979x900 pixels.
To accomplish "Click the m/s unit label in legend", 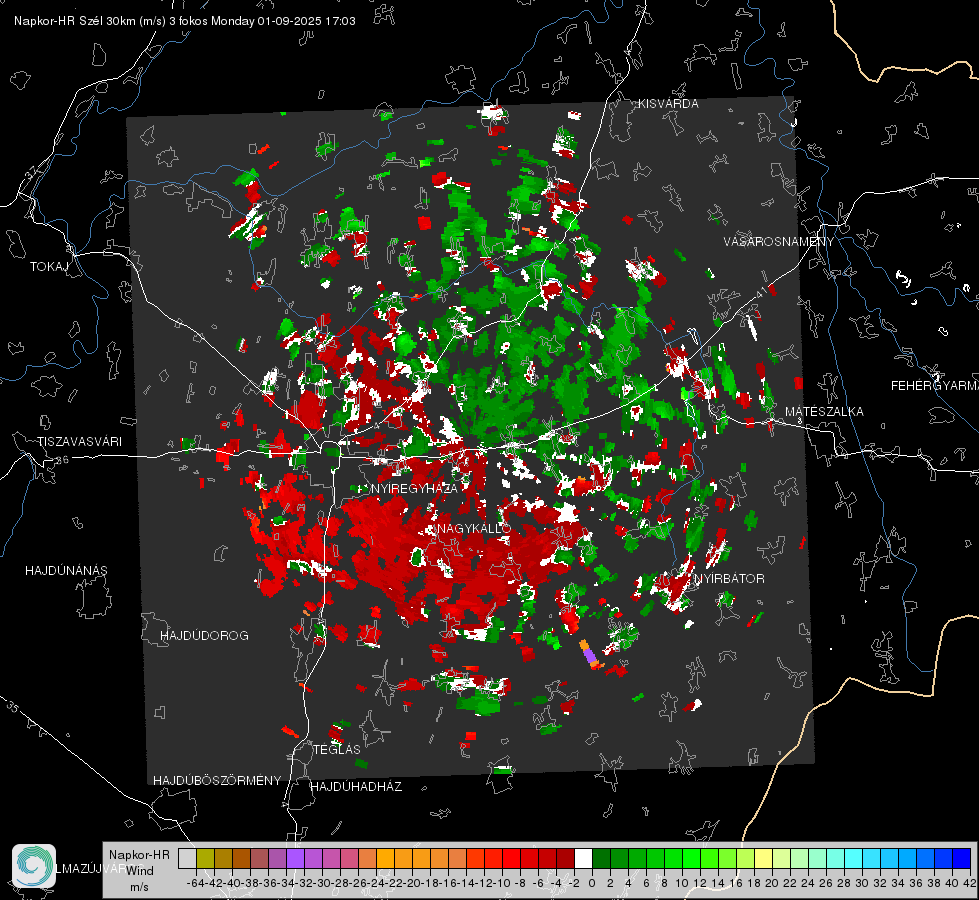I will (139, 887).
